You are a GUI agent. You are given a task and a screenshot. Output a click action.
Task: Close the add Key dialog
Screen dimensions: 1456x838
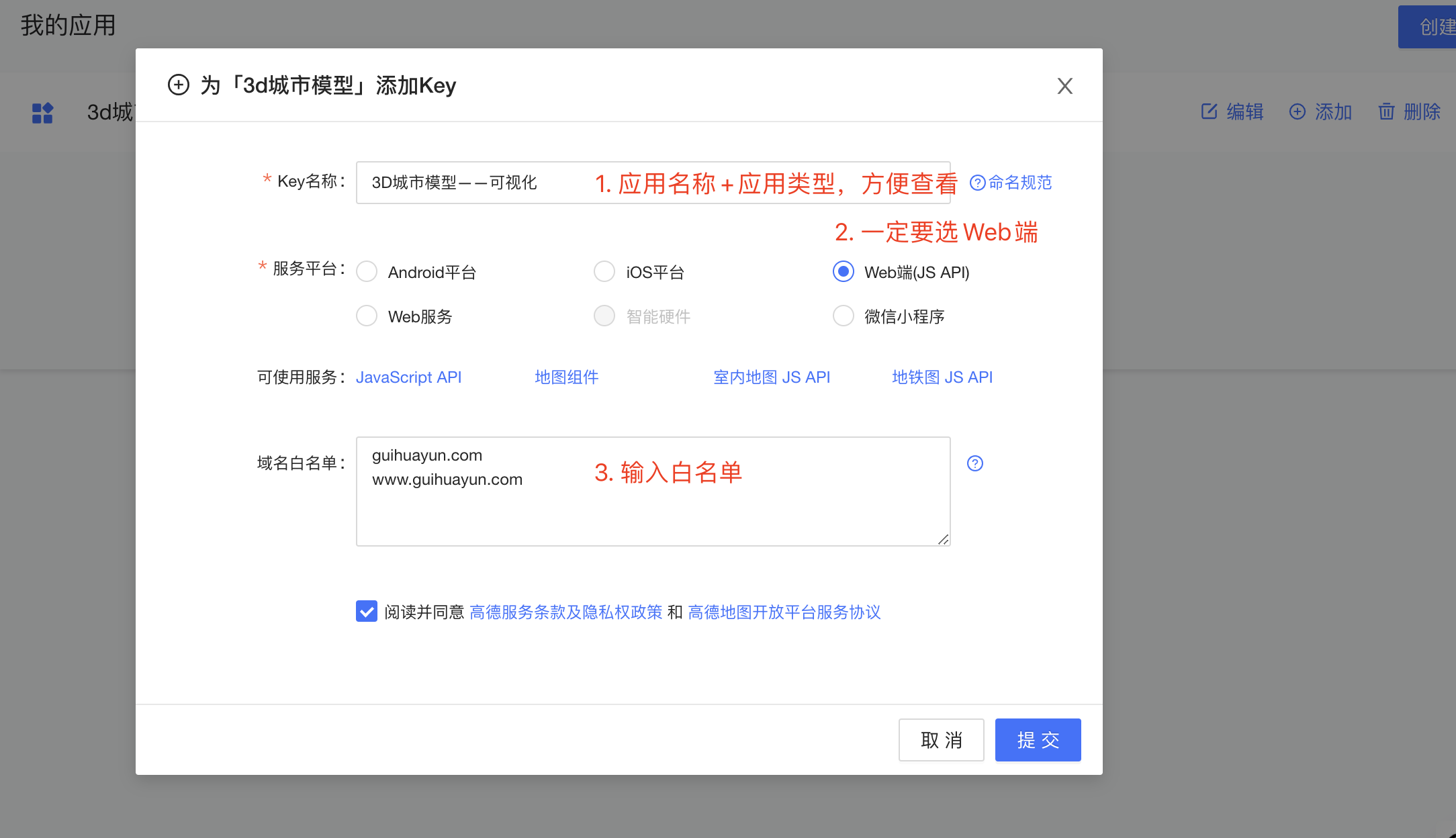(1064, 86)
